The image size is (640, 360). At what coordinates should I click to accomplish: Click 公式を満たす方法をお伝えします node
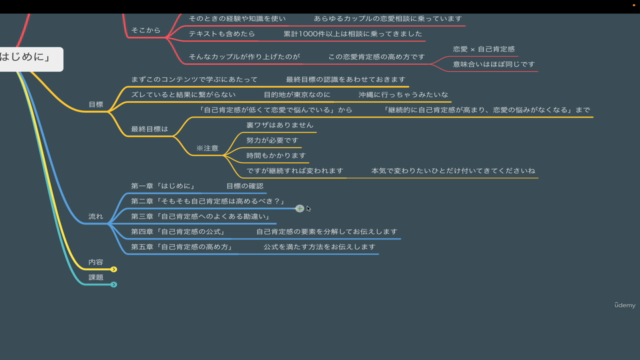pos(319,247)
